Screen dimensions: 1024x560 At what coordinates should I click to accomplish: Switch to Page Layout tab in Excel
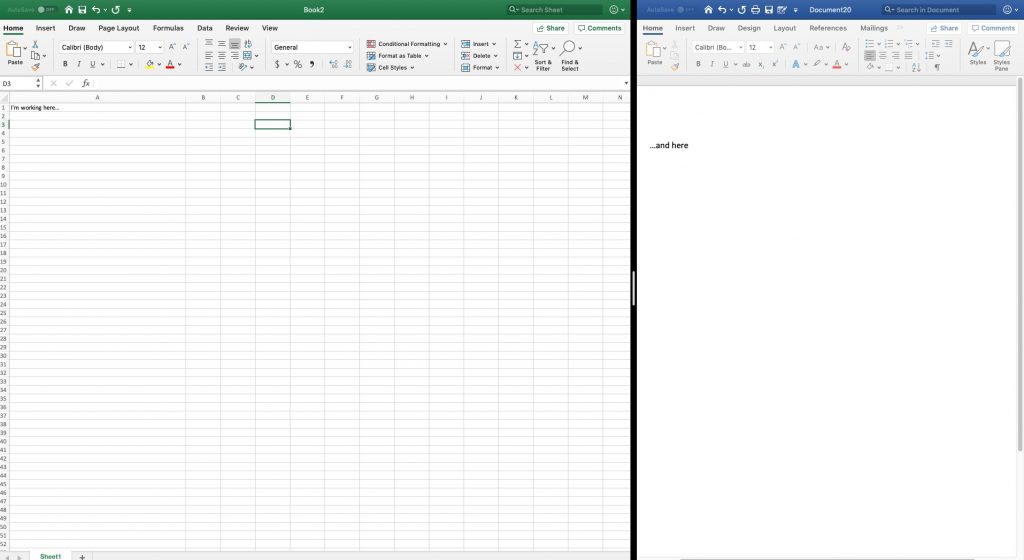(118, 28)
